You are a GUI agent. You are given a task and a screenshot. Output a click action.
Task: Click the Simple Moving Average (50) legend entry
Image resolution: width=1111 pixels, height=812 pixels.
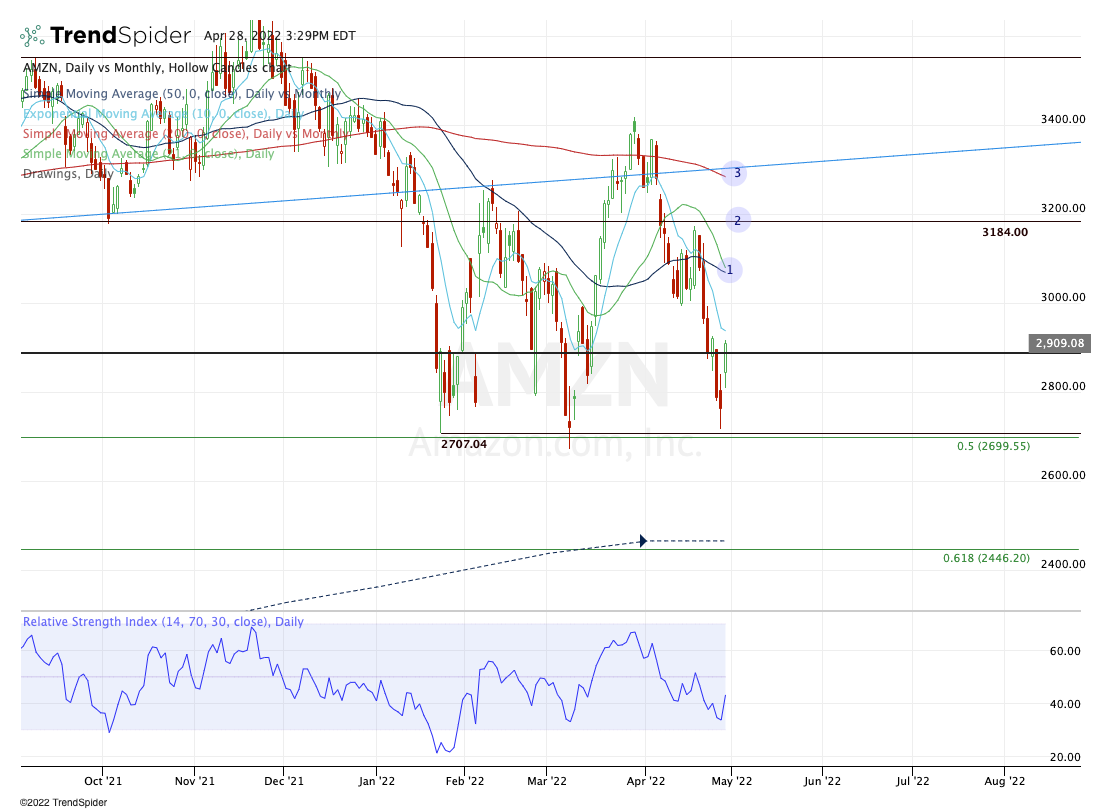click(181, 94)
